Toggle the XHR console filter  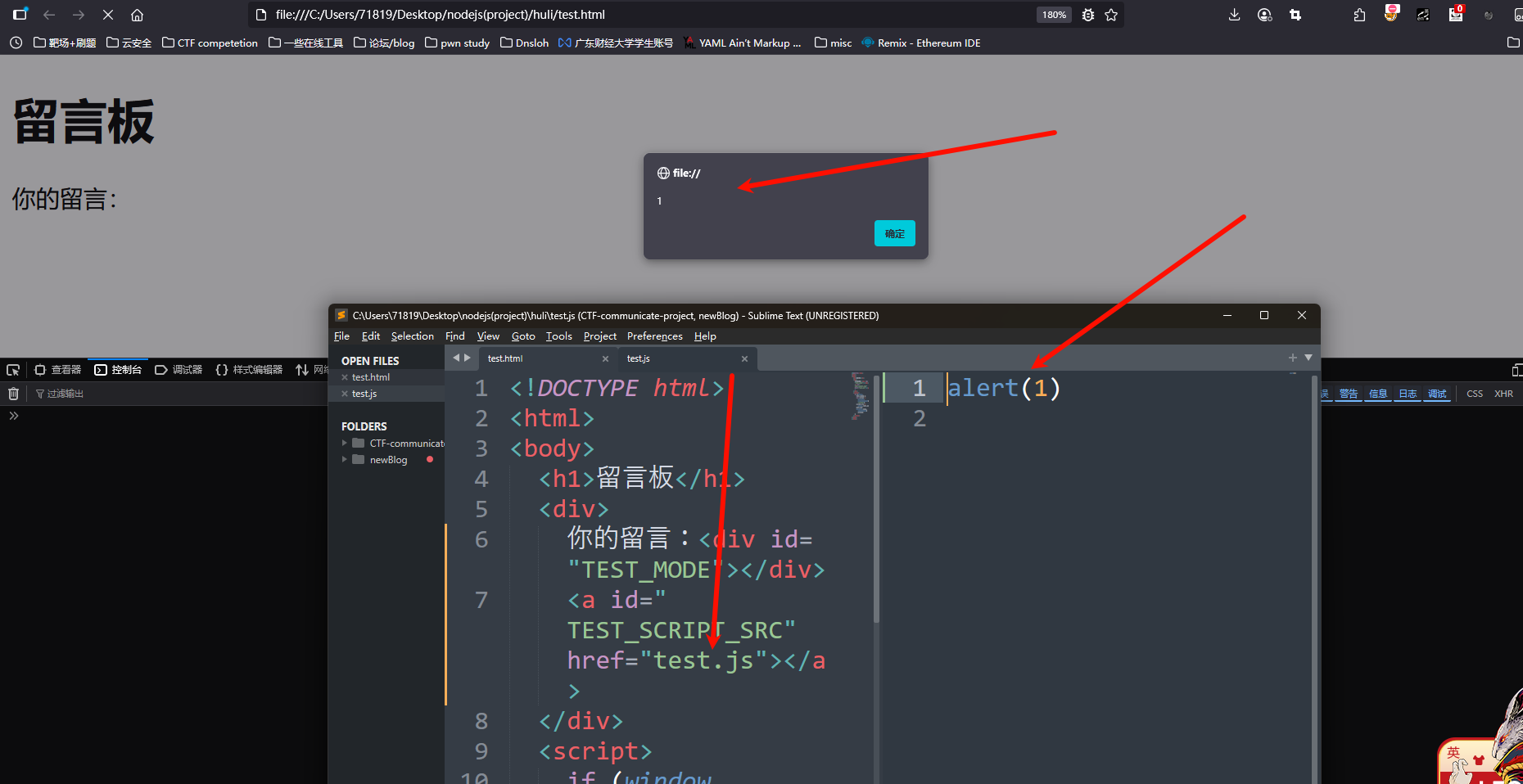[1503, 394]
